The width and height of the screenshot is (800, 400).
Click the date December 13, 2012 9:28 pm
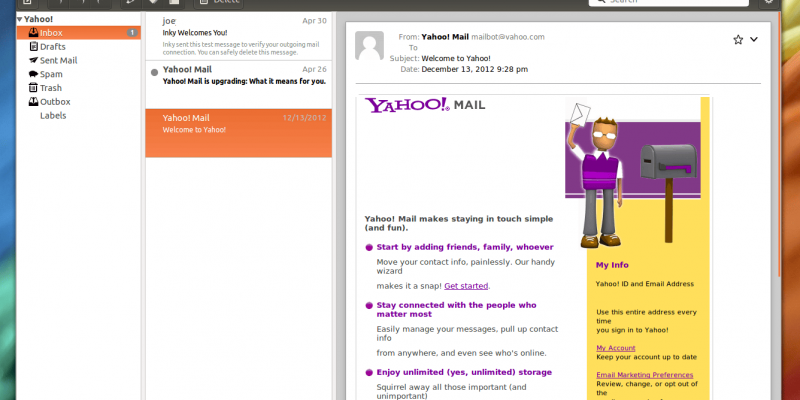(x=474, y=69)
